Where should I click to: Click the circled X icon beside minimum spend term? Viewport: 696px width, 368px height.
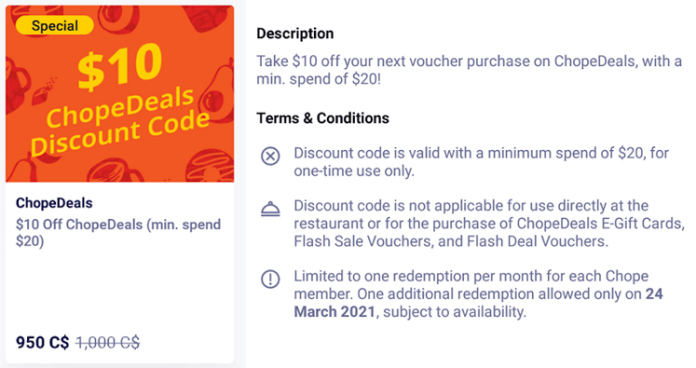(270, 156)
